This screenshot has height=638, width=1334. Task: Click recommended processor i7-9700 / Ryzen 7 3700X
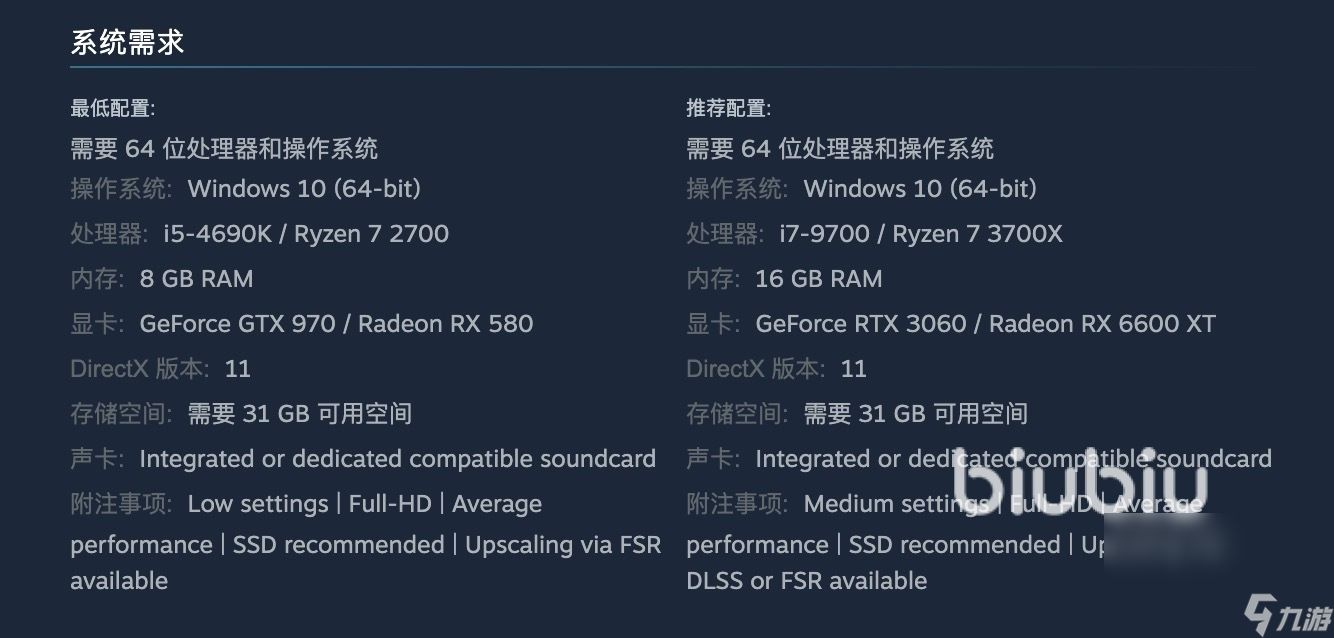pyautogui.click(x=921, y=234)
